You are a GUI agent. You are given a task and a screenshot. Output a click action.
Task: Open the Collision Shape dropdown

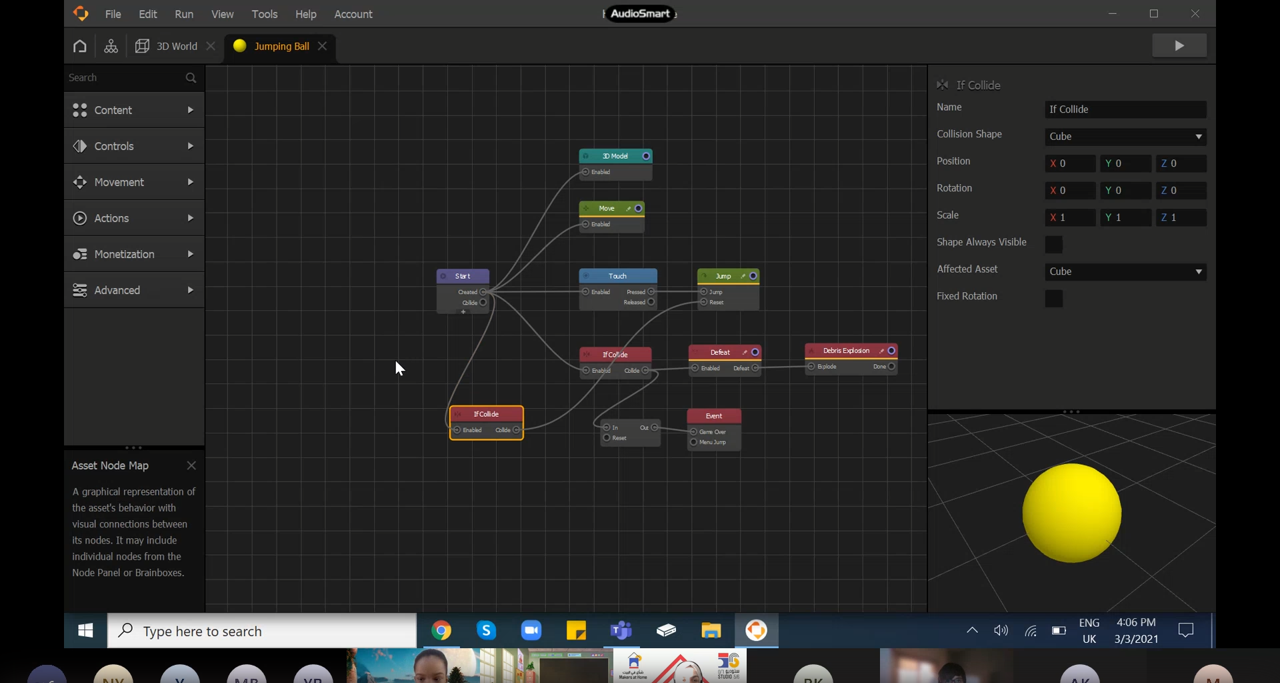point(1125,136)
